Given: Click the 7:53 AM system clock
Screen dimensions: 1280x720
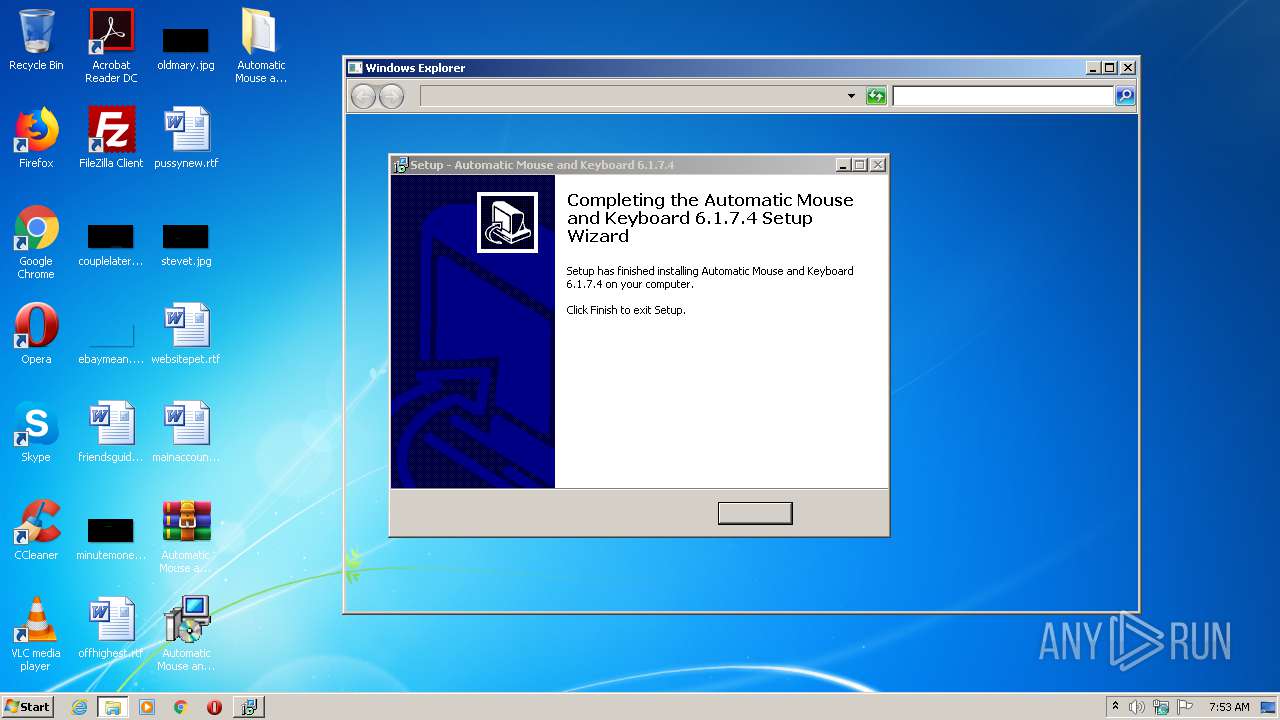Looking at the screenshot, I should (x=1229, y=707).
